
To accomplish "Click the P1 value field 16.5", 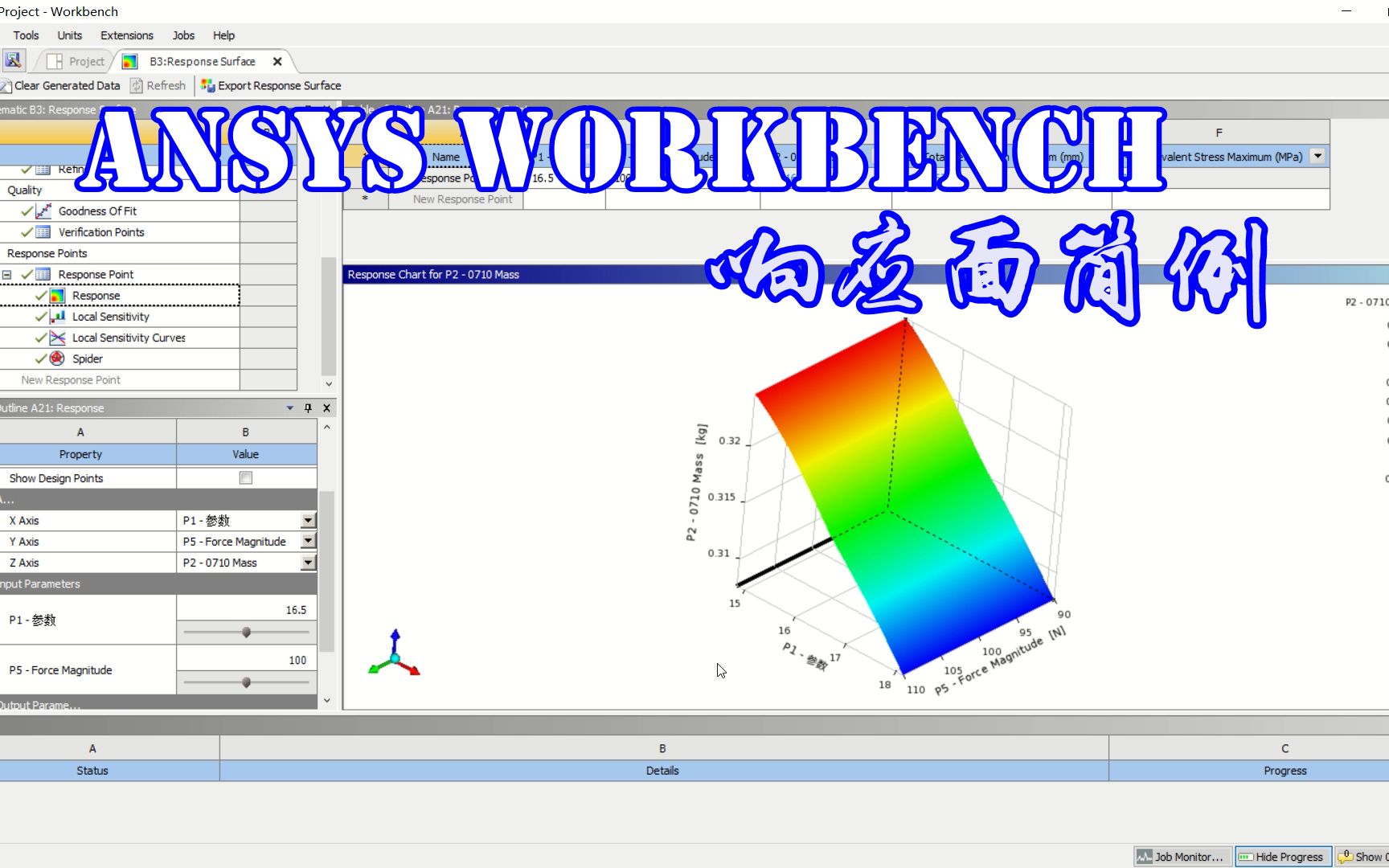I will tap(247, 610).
